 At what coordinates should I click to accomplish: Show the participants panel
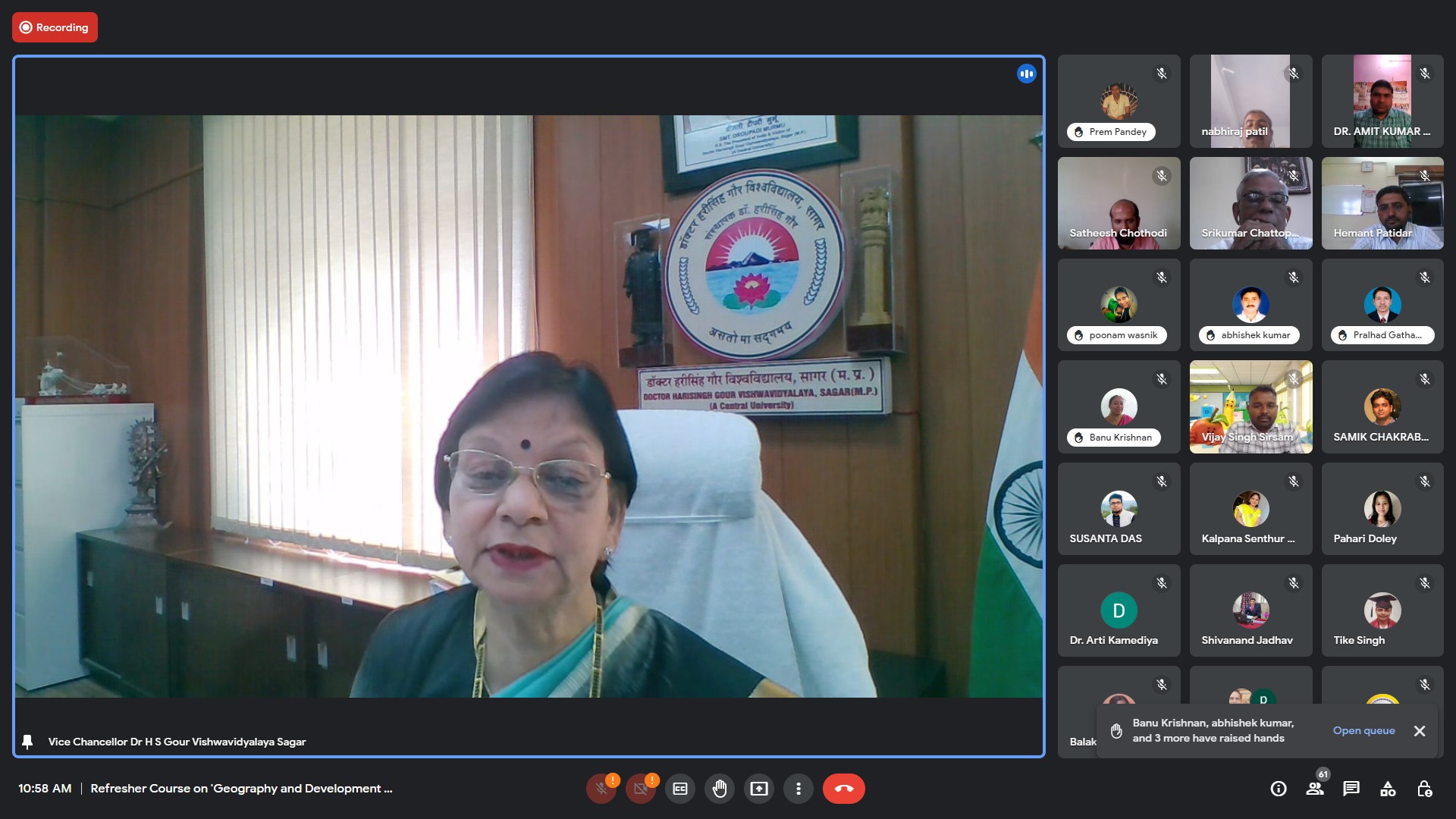[1315, 789]
